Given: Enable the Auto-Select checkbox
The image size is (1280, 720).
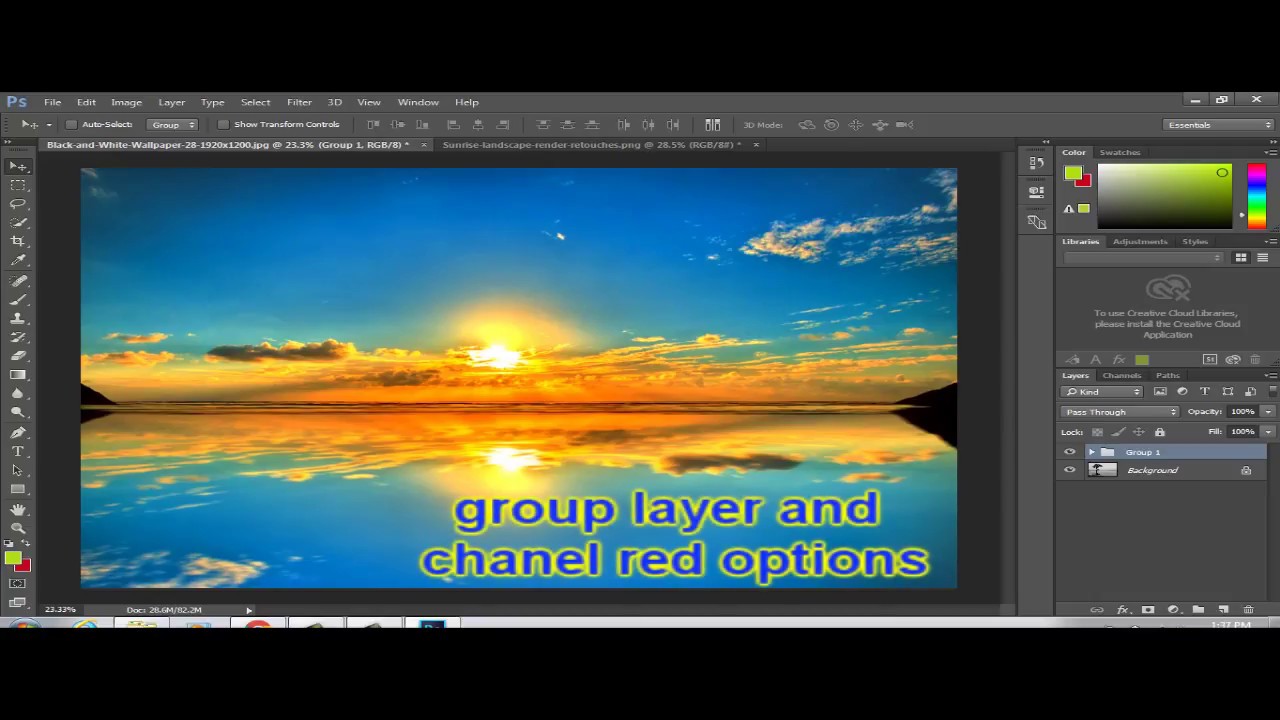Looking at the screenshot, I should pos(71,125).
